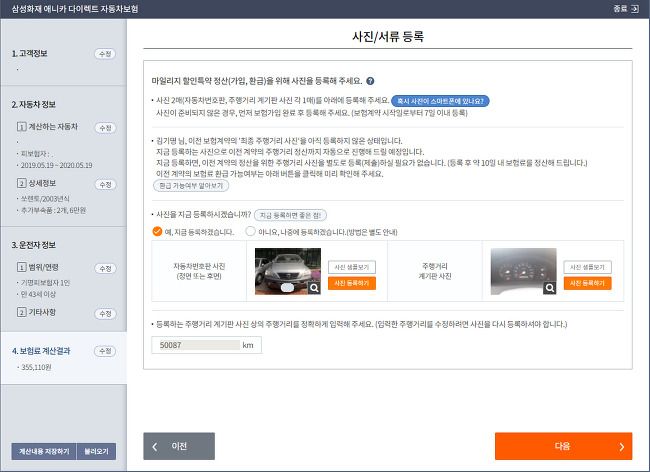
Task: Click 환급 가능여부 알아보기 button
Action: click(191, 186)
